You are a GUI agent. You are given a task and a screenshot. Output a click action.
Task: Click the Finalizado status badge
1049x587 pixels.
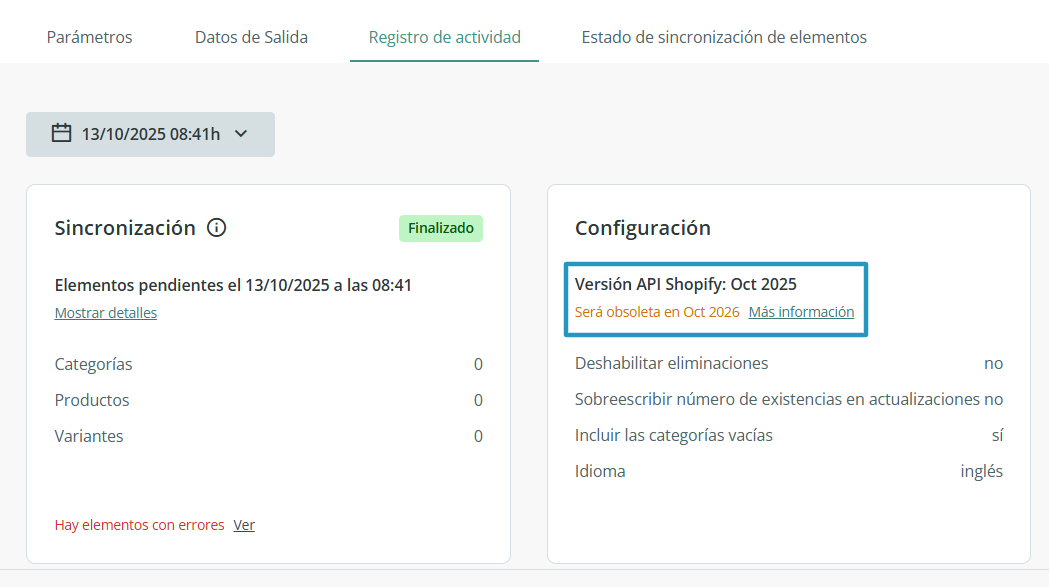(x=440, y=228)
